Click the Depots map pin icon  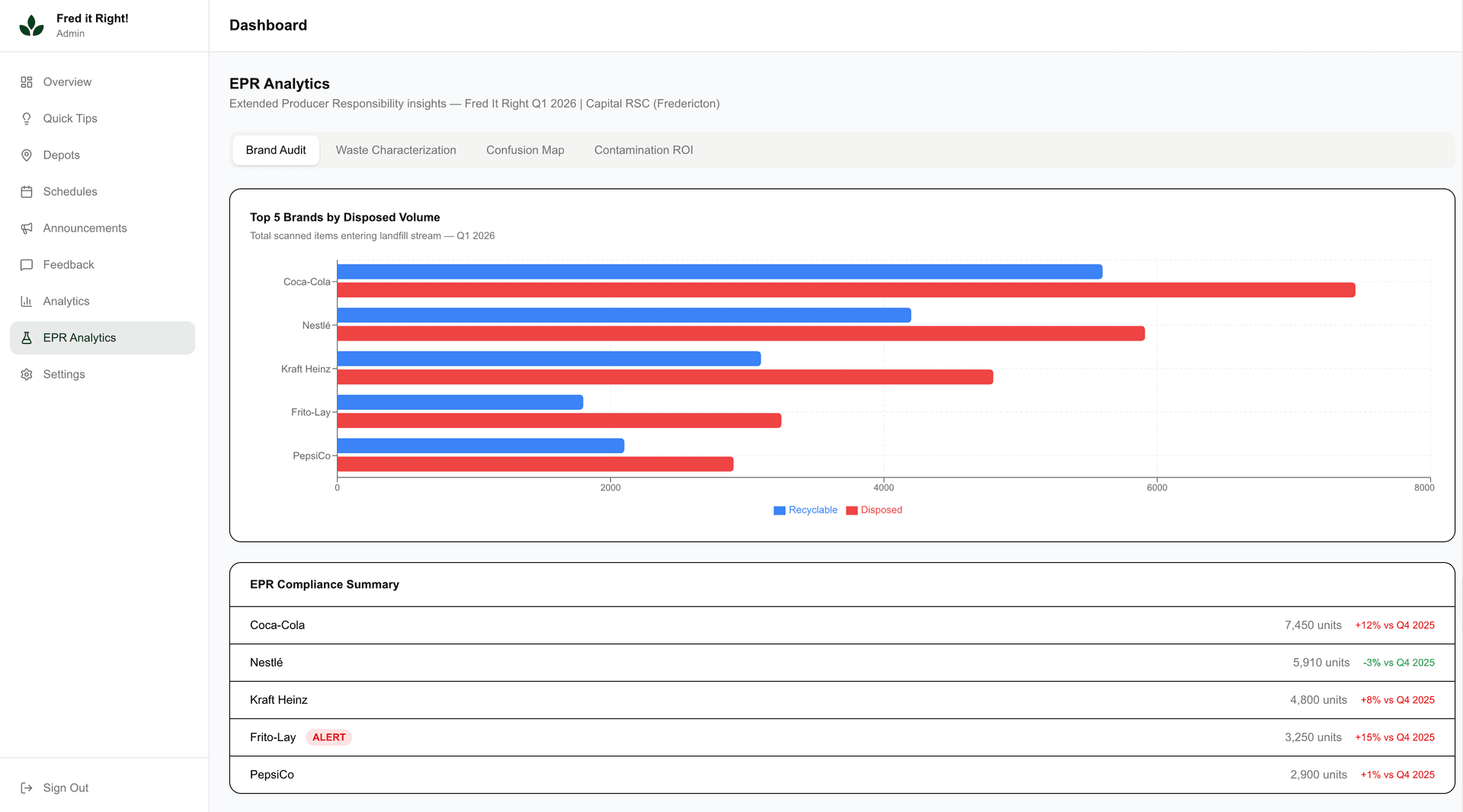point(27,155)
